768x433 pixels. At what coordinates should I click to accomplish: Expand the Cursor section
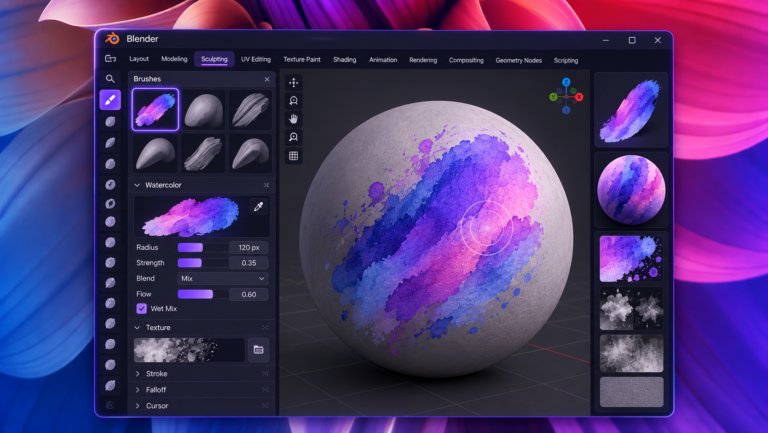[138, 406]
